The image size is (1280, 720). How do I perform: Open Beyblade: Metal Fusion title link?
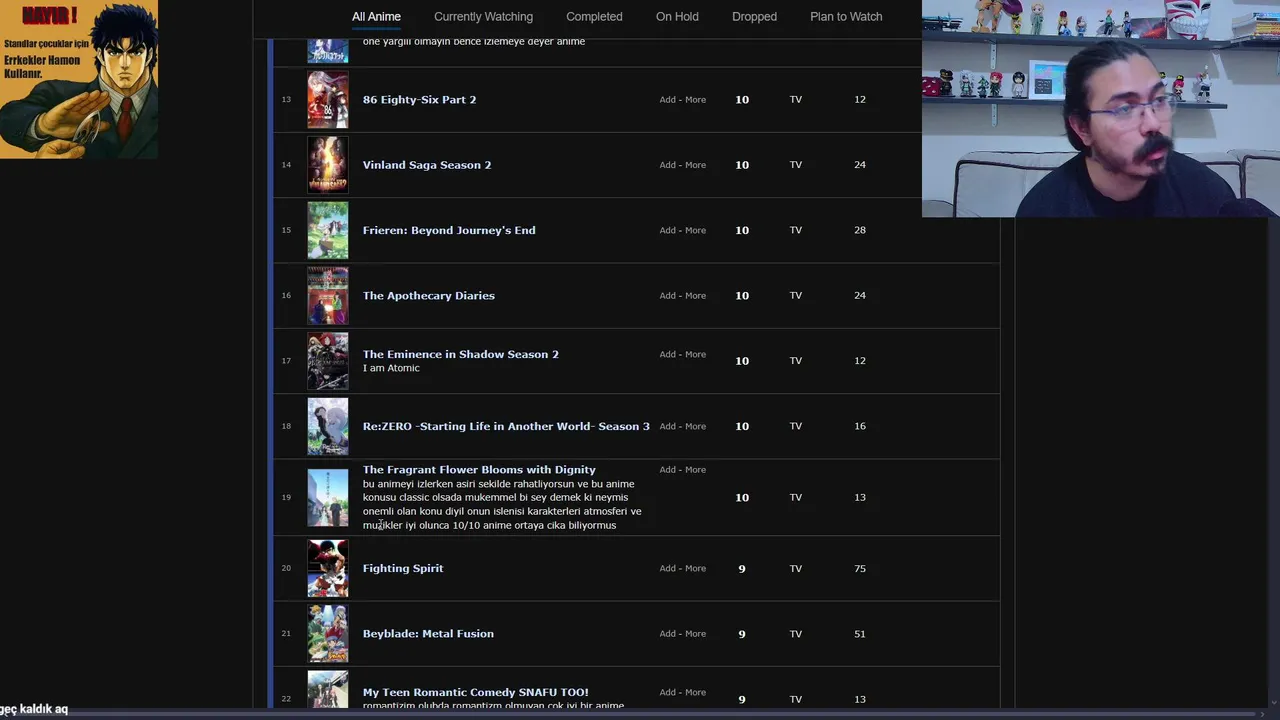tap(428, 633)
